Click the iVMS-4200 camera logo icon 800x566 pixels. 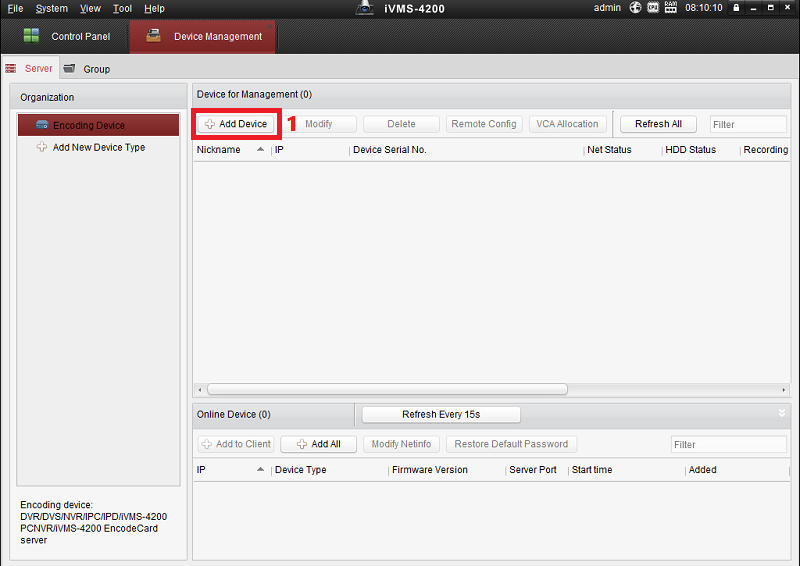pyautogui.click(x=365, y=8)
